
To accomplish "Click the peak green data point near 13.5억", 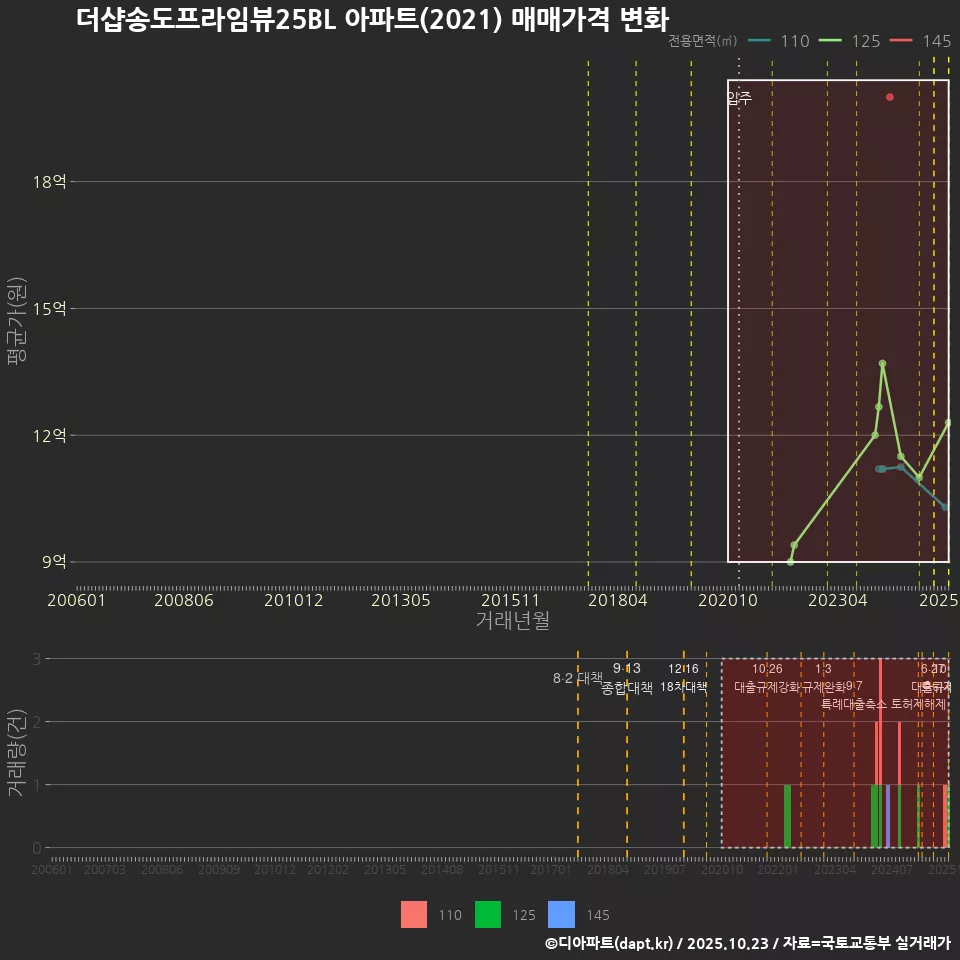I will click(x=882, y=365).
